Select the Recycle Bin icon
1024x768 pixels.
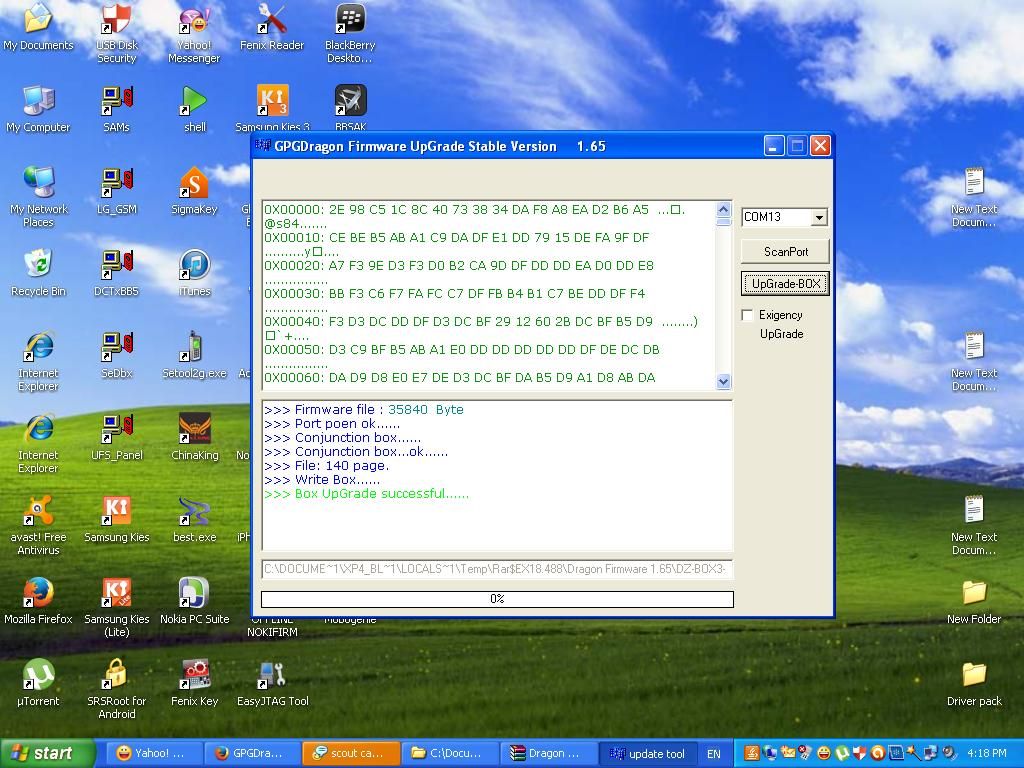38,273
